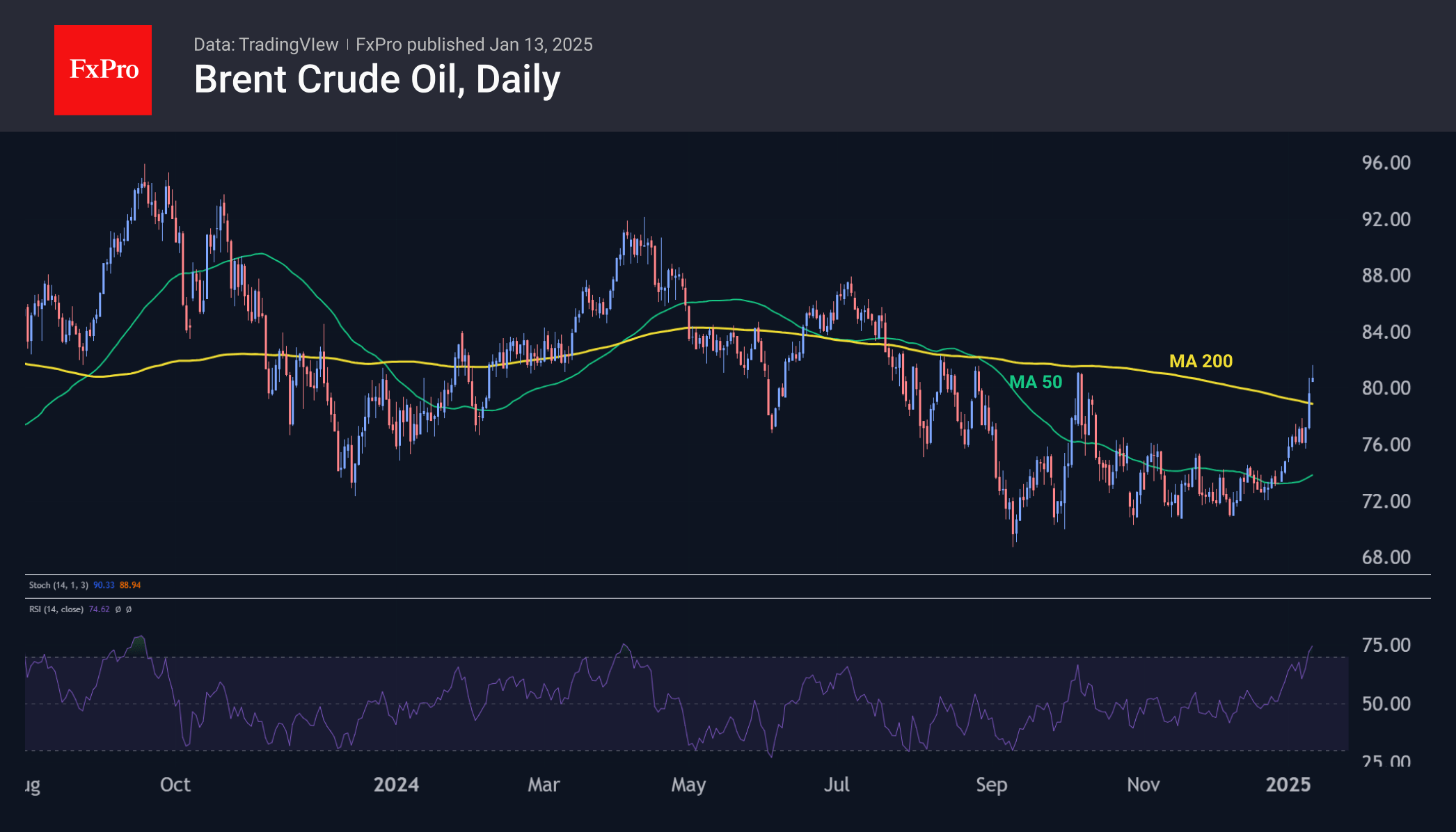Click the Brent Crude Oil, Daily title
Viewport: 1456px width, 832px height.
pyautogui.click(x=377, y=79)
